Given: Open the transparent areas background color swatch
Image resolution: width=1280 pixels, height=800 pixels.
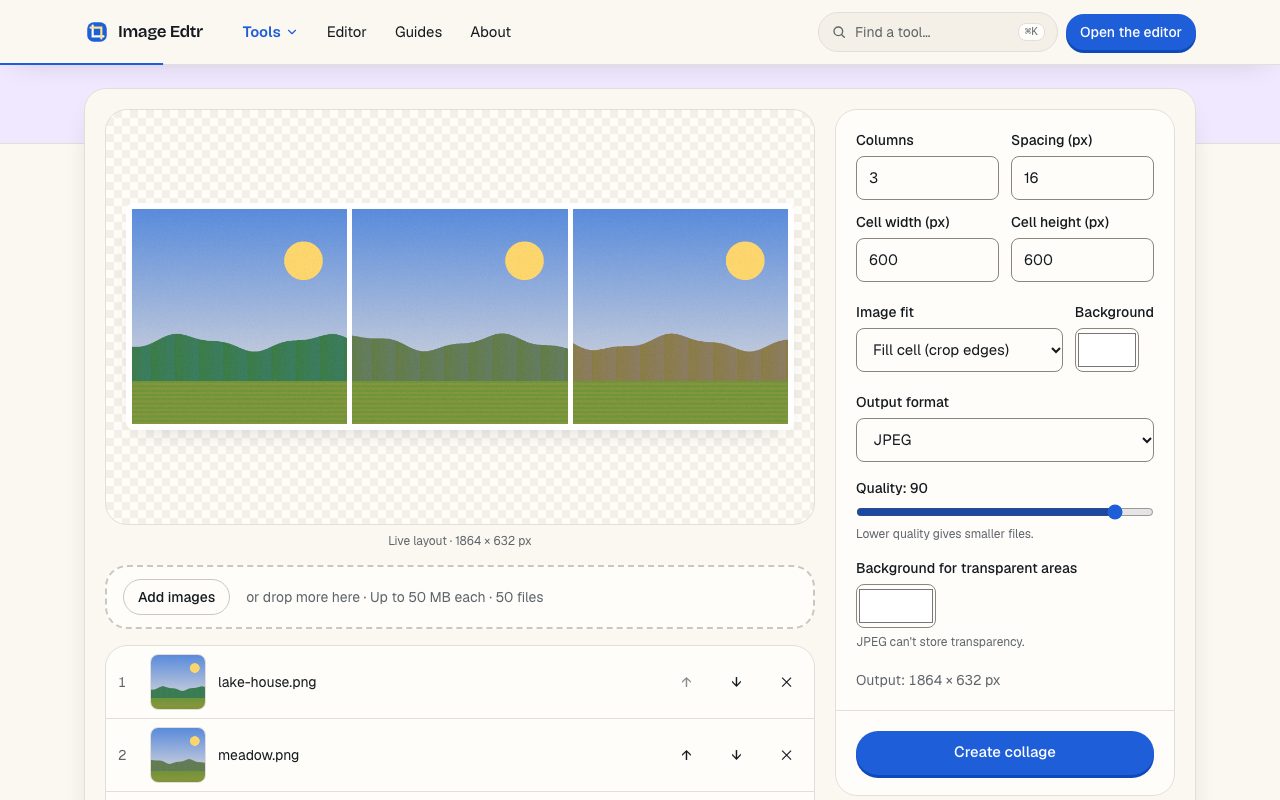Looking at the screenshot, I should pyautogui.click(x=896, y=606).
